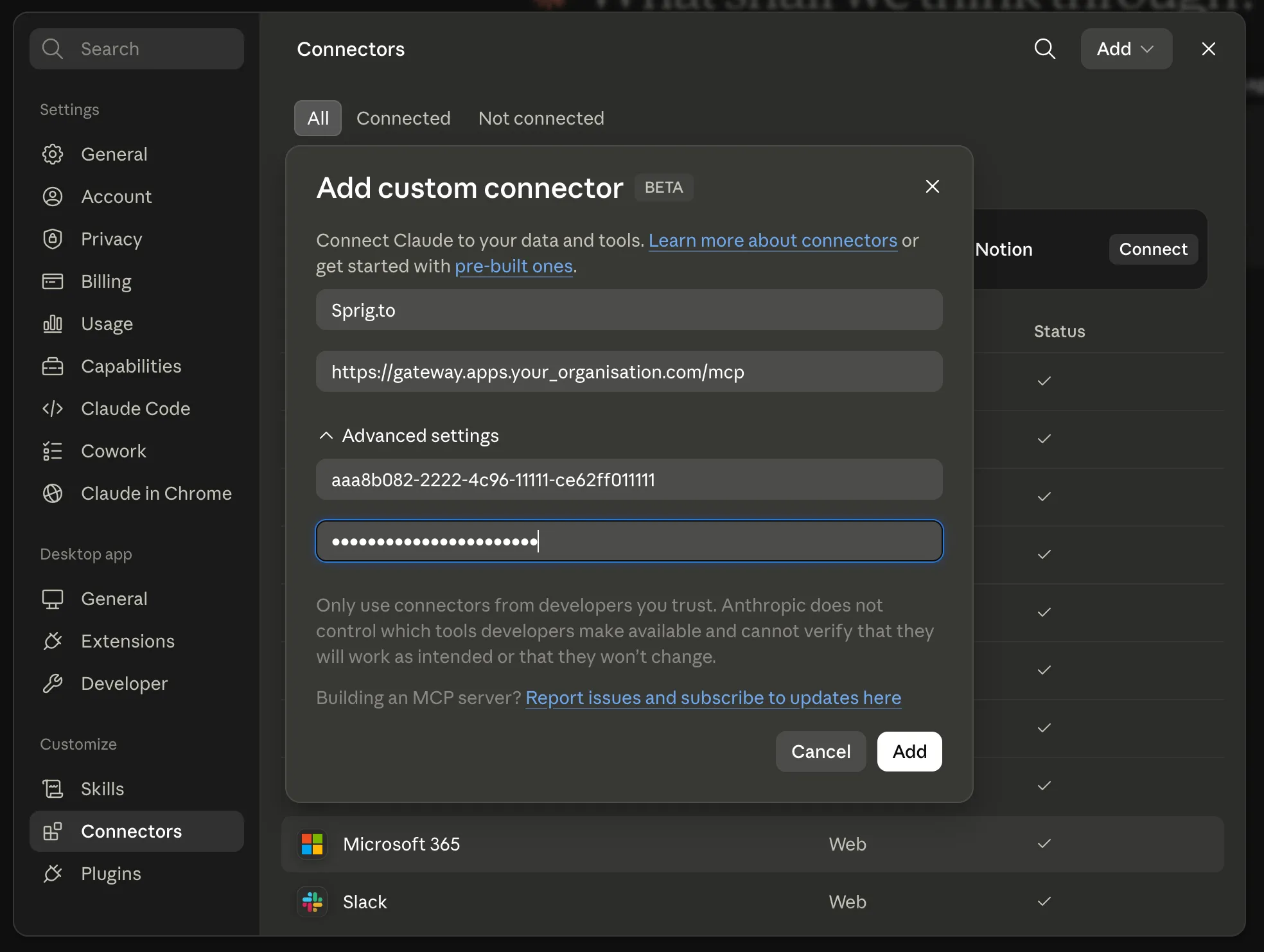Viewport: 1264px width, 952px height.
Task: Go to the Skills section
Action: pos(137,789)
